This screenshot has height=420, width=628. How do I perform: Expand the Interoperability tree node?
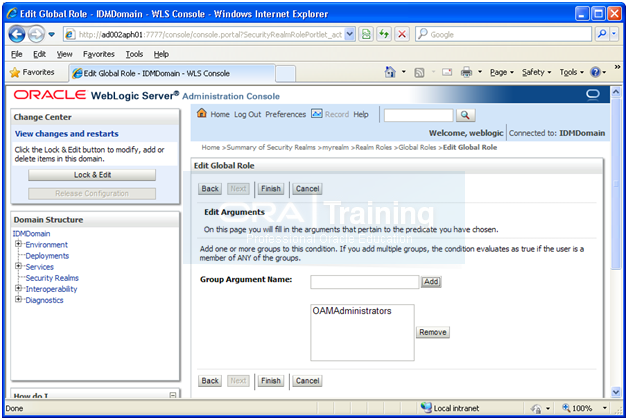coord(18,288)
